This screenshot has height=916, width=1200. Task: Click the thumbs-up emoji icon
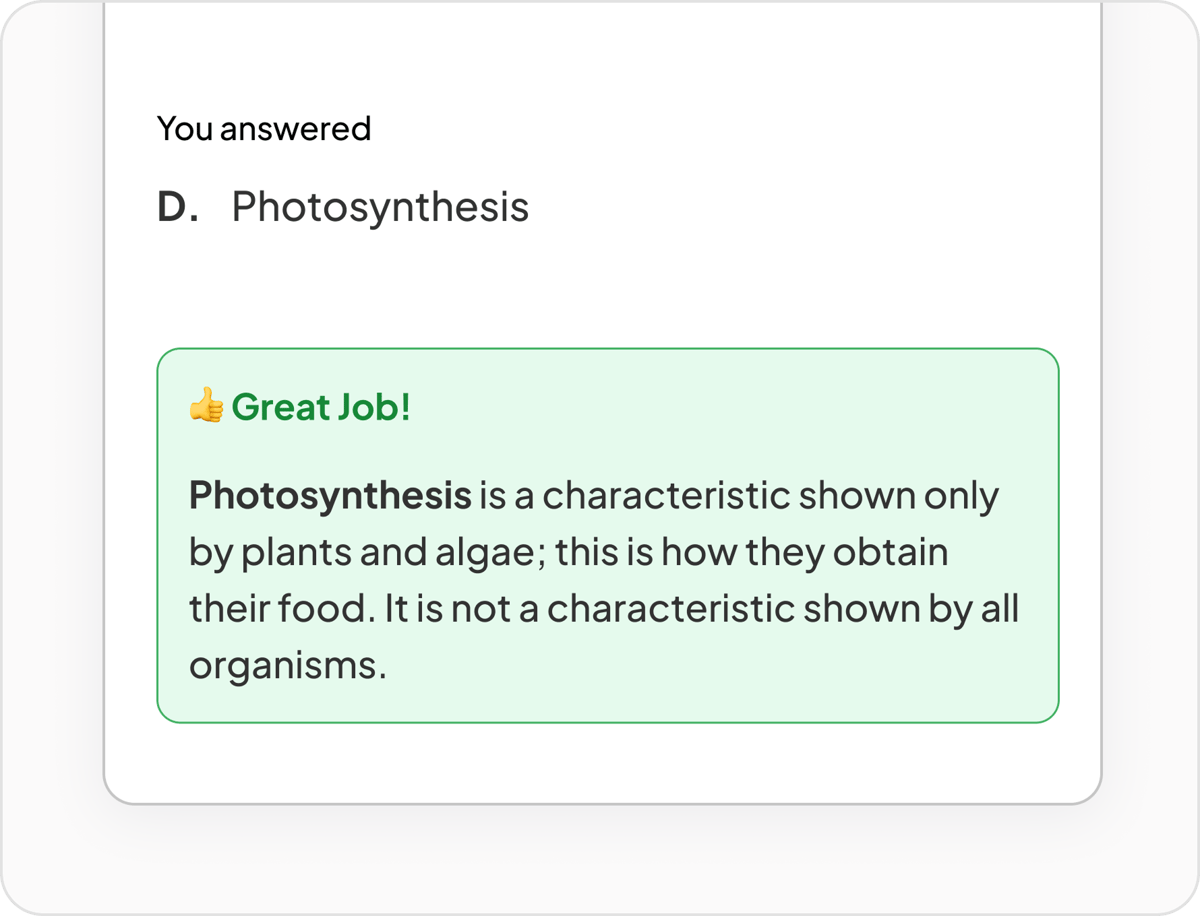point(206,407)
